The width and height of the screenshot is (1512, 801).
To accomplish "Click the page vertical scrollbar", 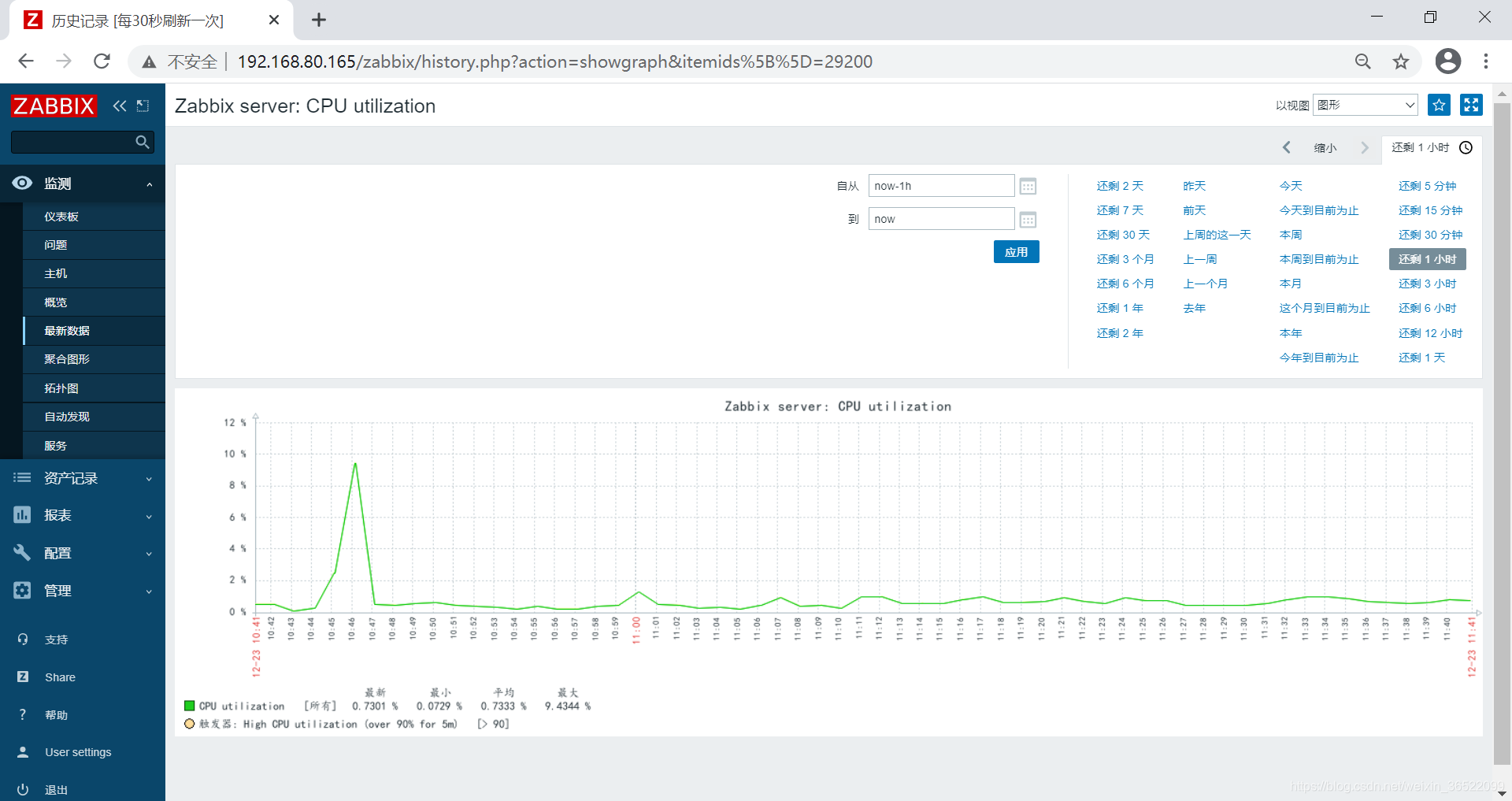I will [1502, 433].
